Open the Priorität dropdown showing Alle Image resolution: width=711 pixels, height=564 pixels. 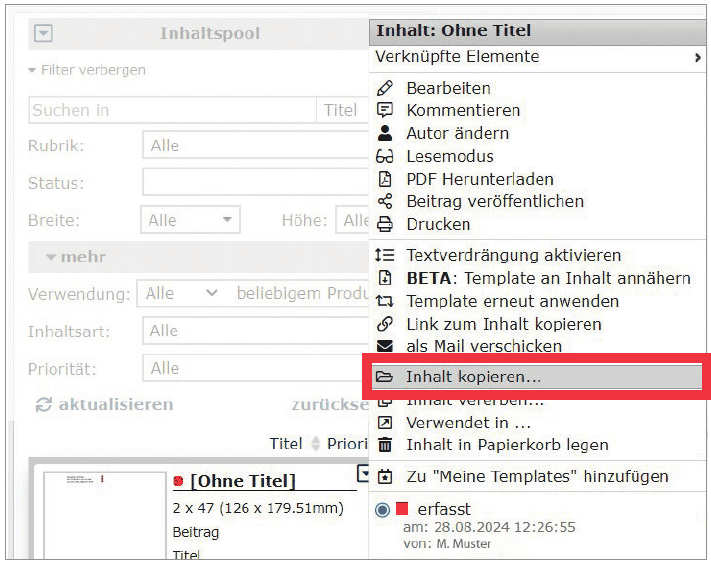(256, 368)
